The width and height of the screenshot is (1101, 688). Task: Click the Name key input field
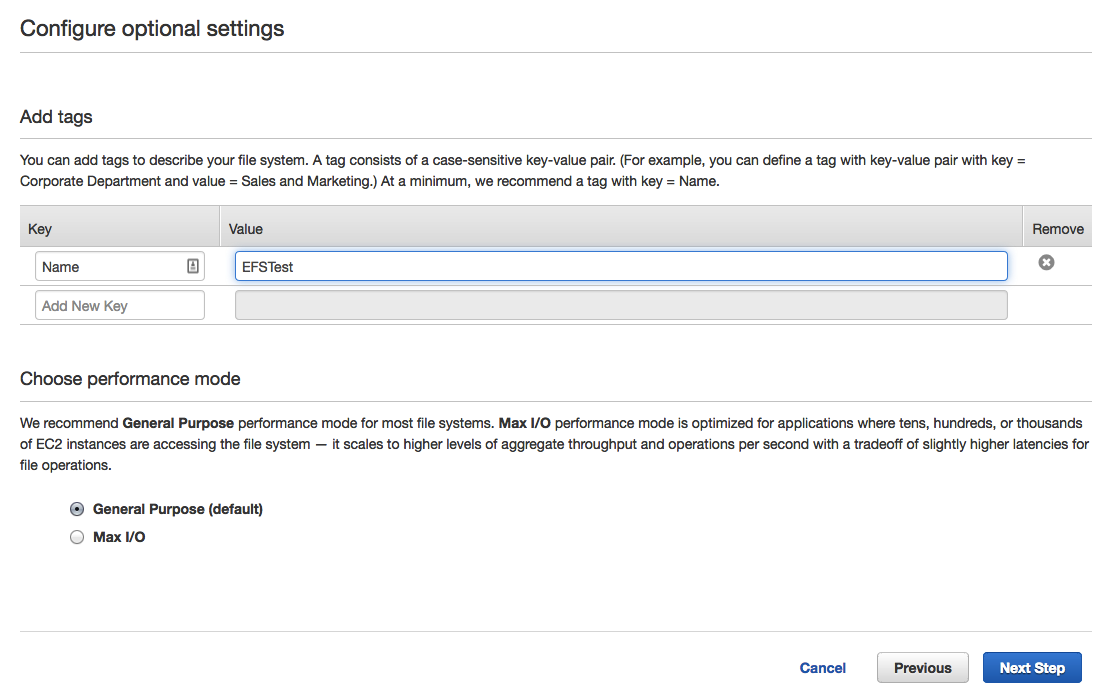click(120, 267)
